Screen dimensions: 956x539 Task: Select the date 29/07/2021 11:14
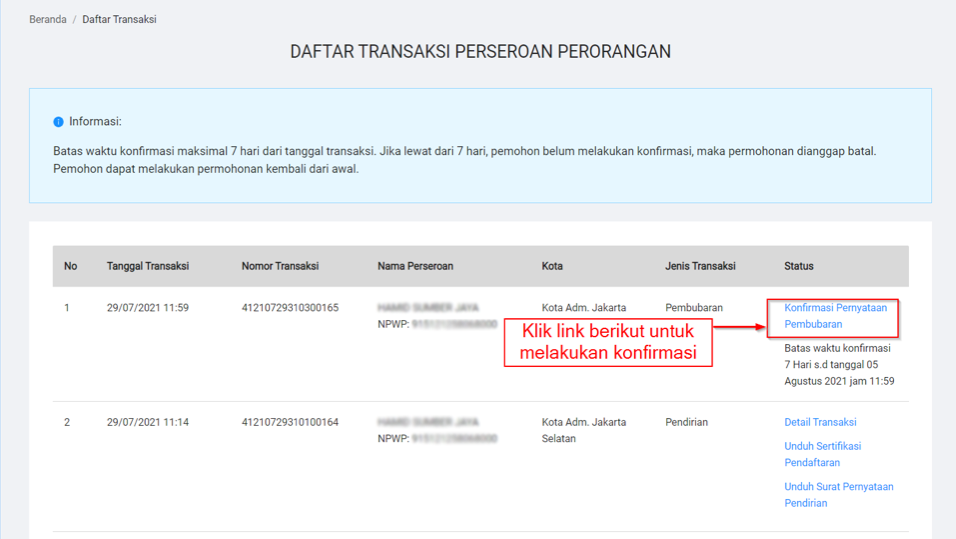pyautogui.click(x=148, y=422)
